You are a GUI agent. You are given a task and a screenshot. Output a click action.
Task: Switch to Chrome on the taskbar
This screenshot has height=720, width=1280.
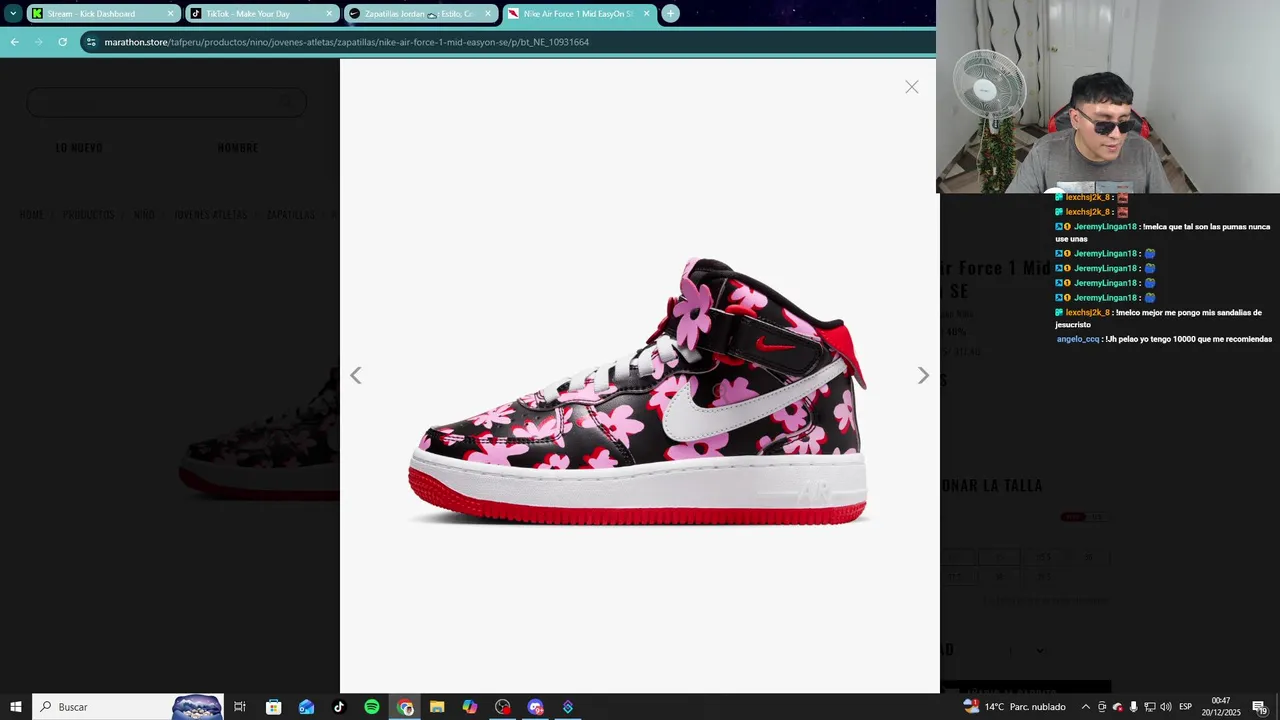pos(405,707)
